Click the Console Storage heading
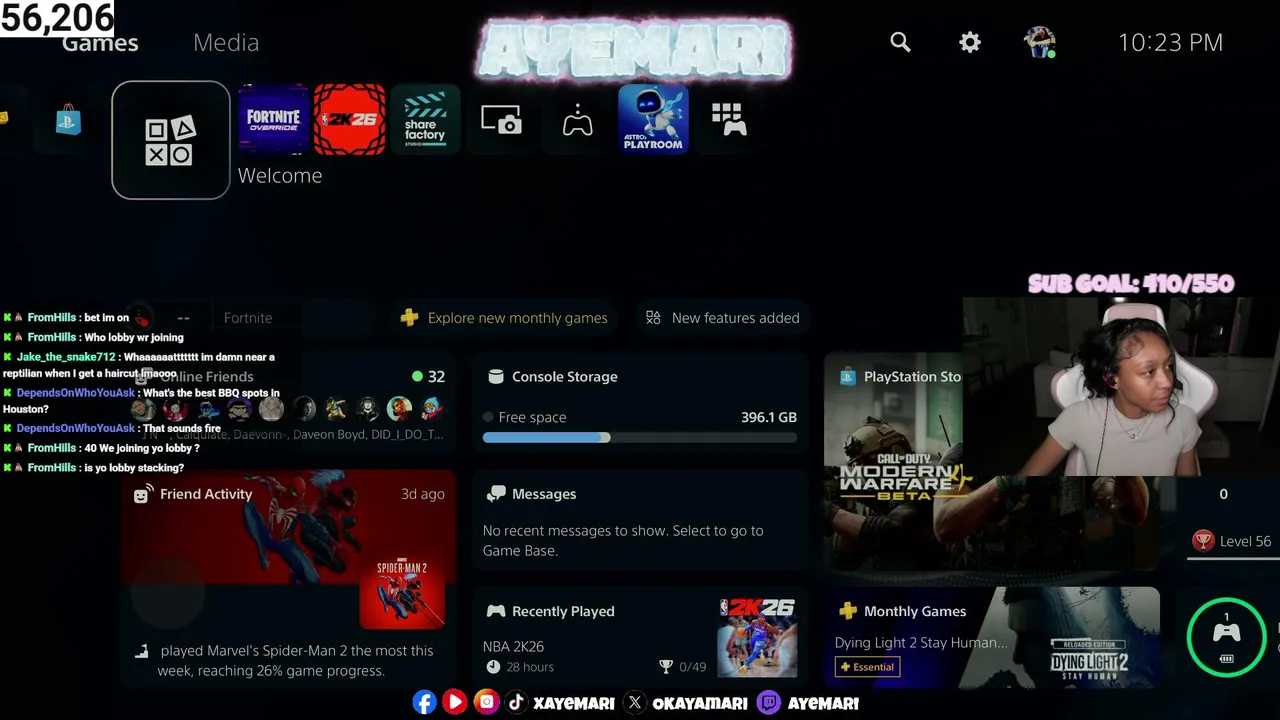This screenshot has height=720, width=1280. 565,376
